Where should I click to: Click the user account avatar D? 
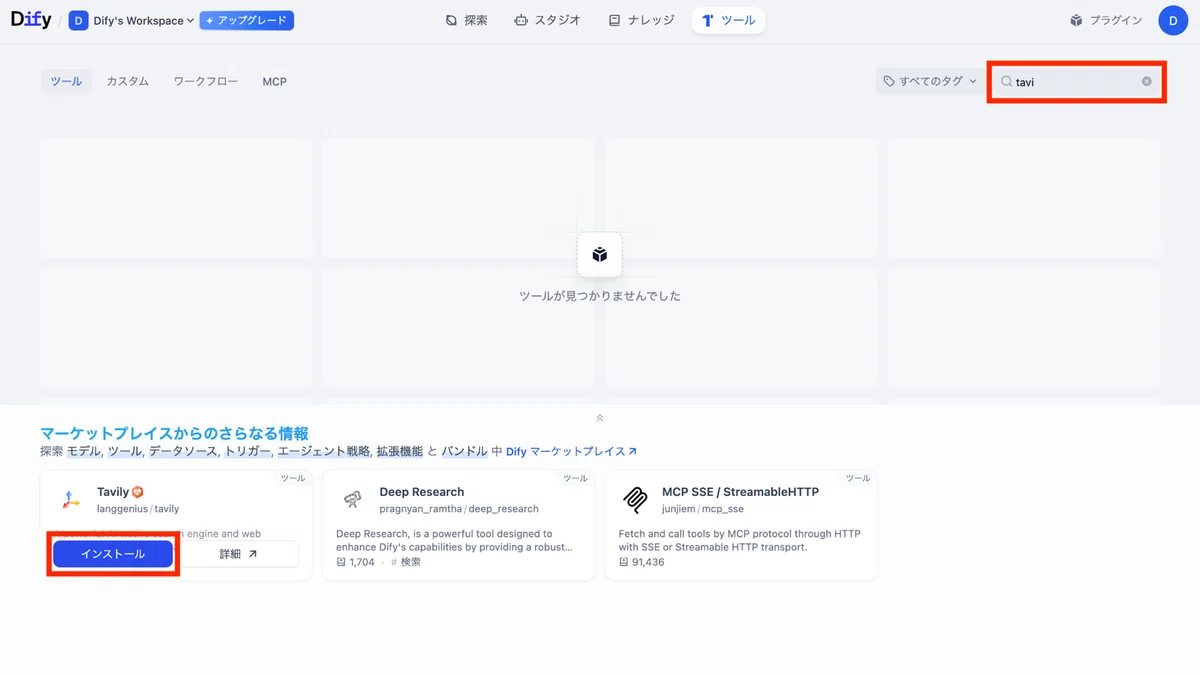click(1173, 20)
